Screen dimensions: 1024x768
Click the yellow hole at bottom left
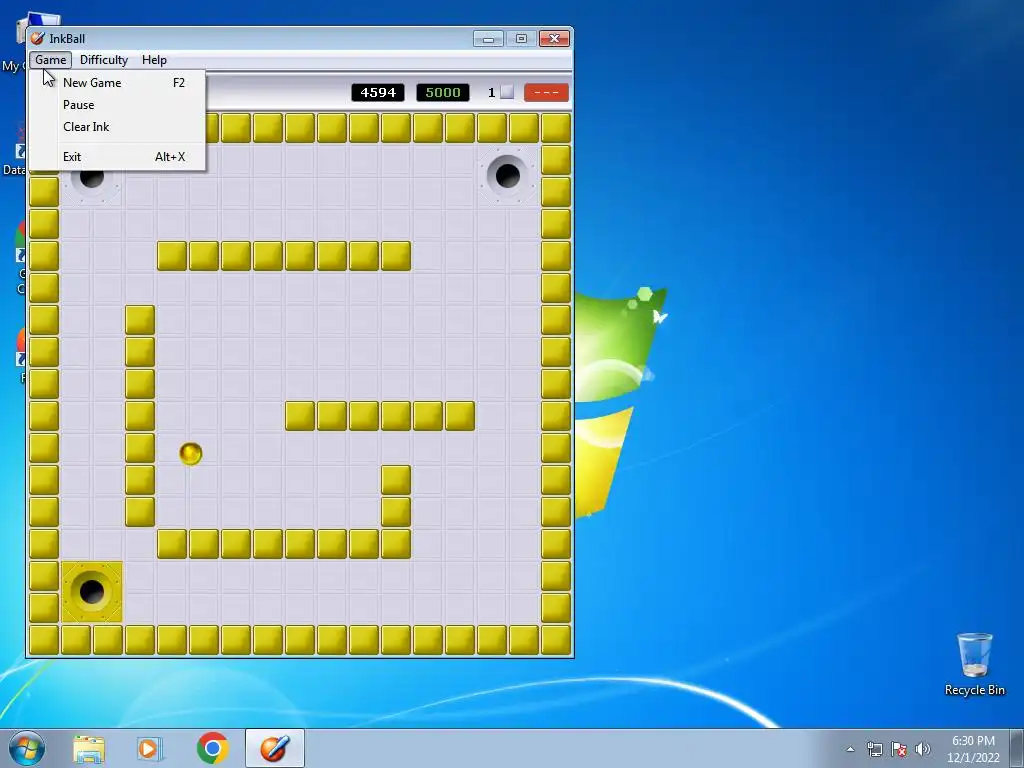click(x=91, y=592)
